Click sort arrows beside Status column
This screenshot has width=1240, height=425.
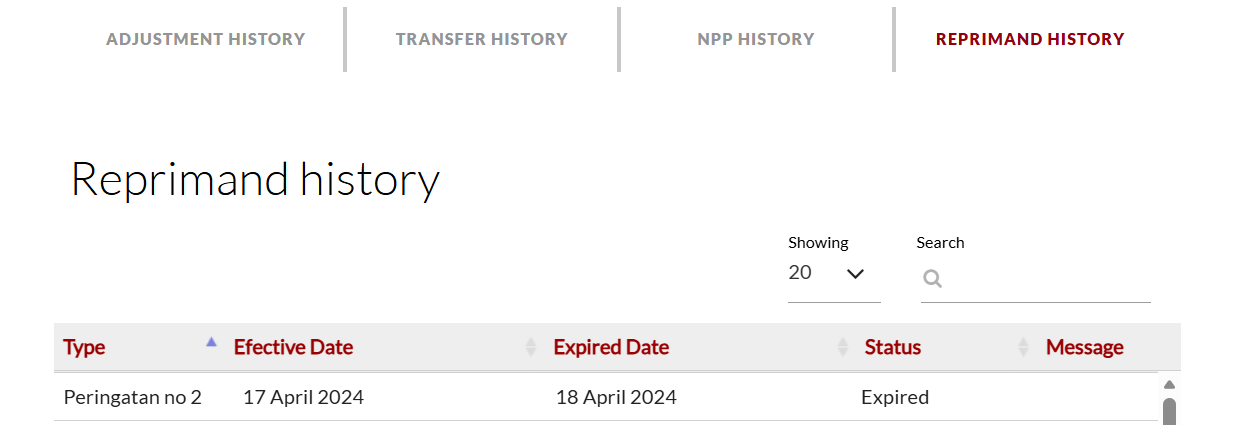(1023, 347)
